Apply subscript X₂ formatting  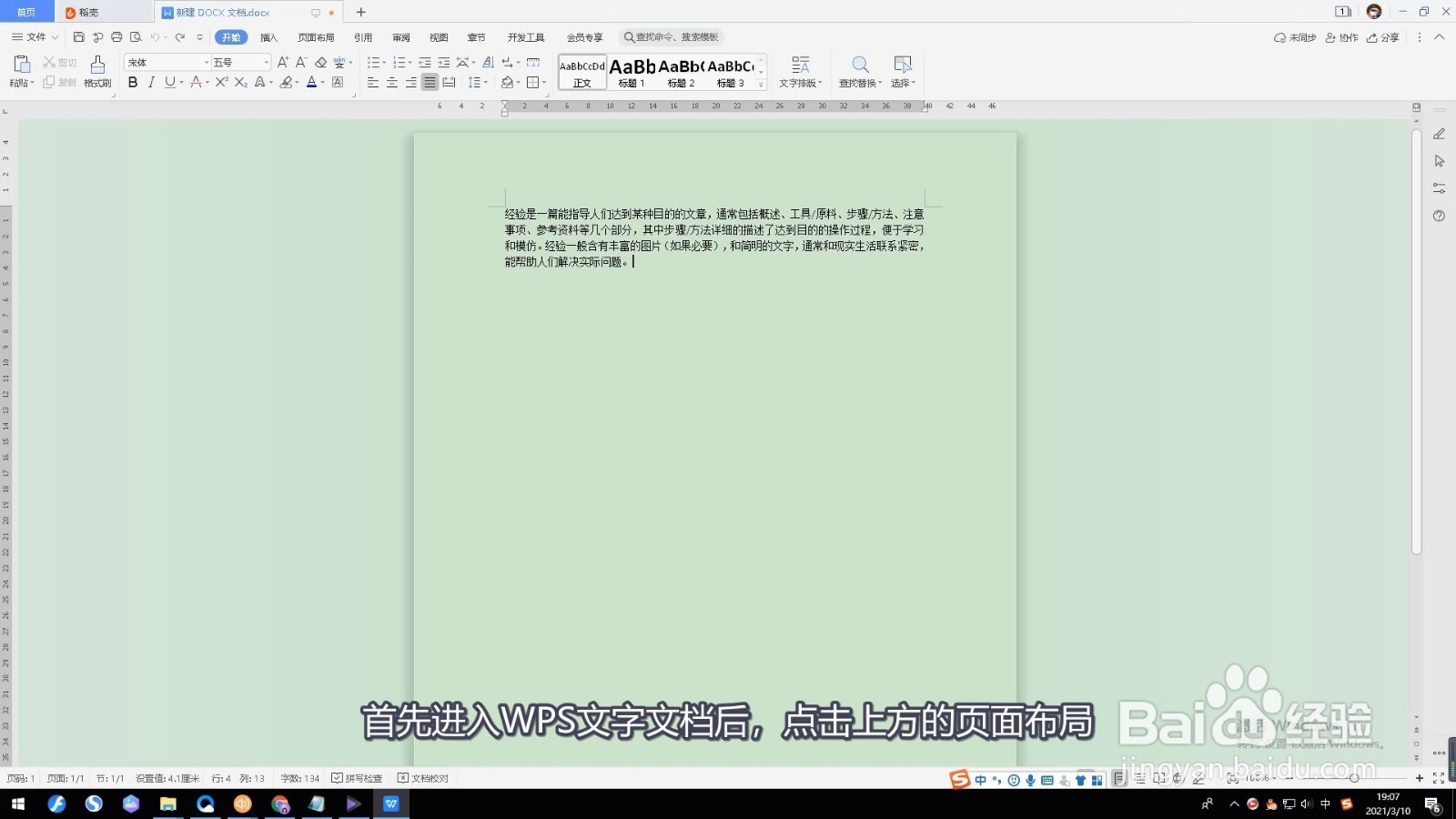[x=240, y=82]
